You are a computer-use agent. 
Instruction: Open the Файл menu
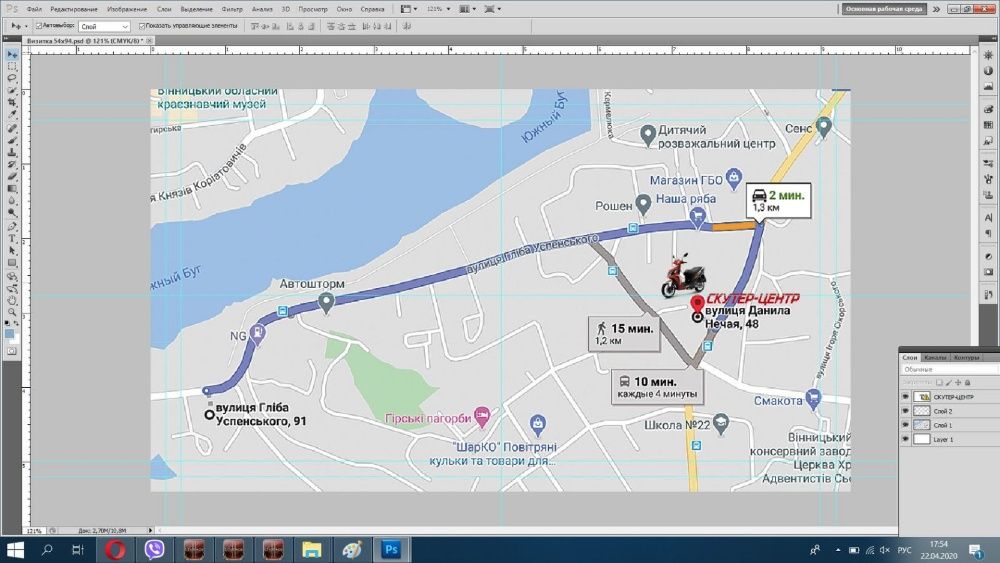pyautogui.click(x=34, y=9)
